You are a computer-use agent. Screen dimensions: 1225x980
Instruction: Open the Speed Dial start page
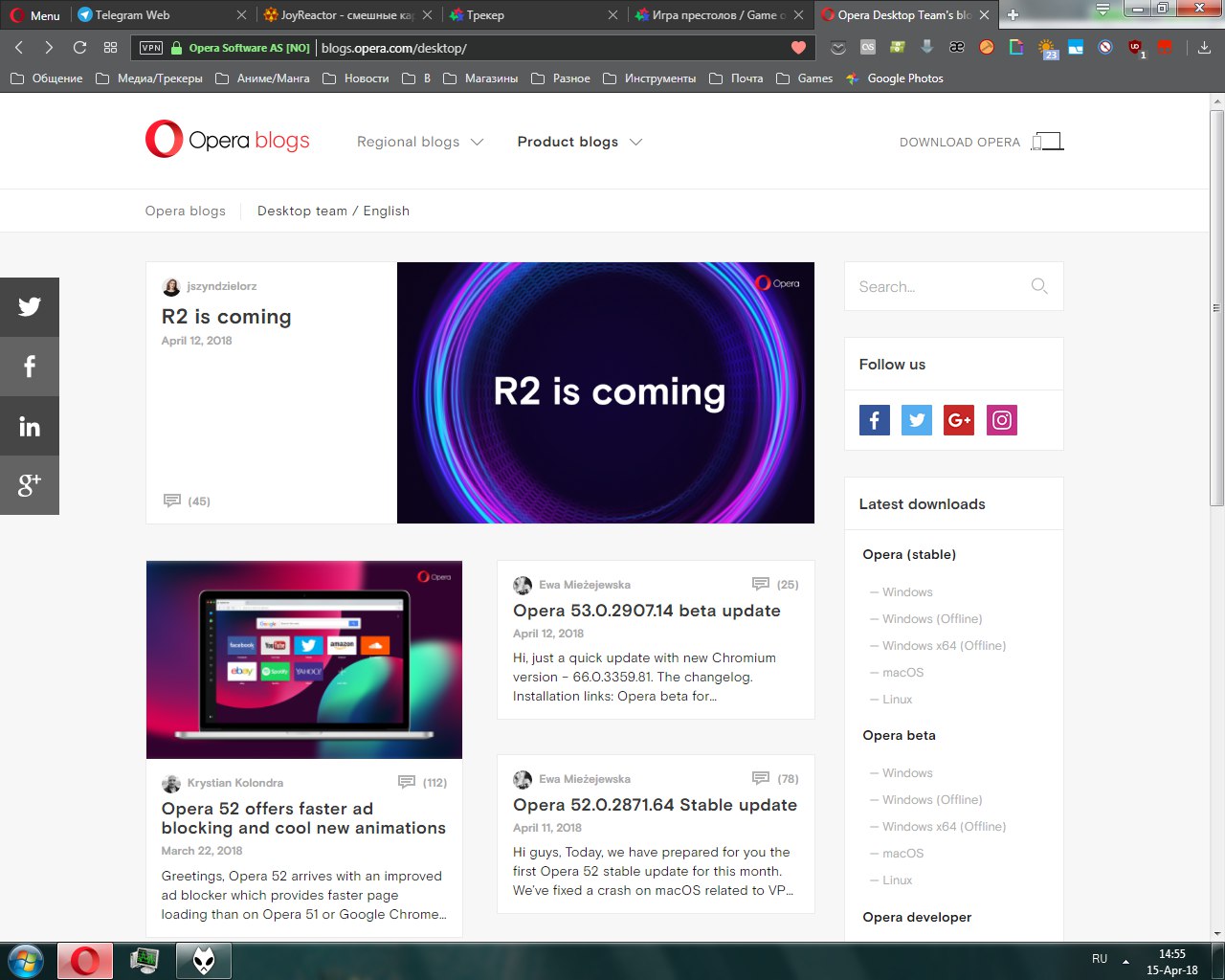point(110,48)
